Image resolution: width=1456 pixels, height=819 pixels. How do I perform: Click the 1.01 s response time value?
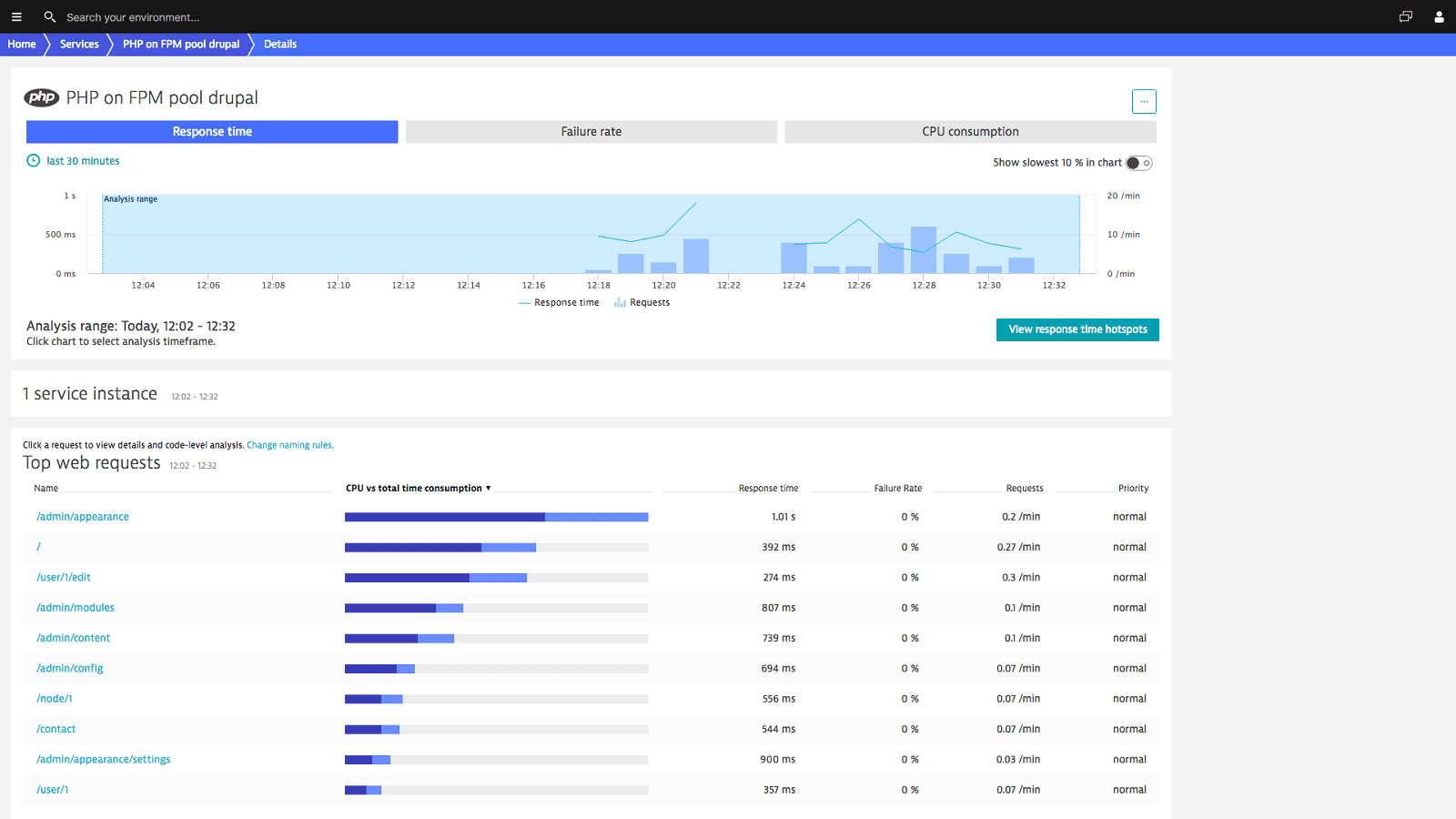[x=784, y=517]
